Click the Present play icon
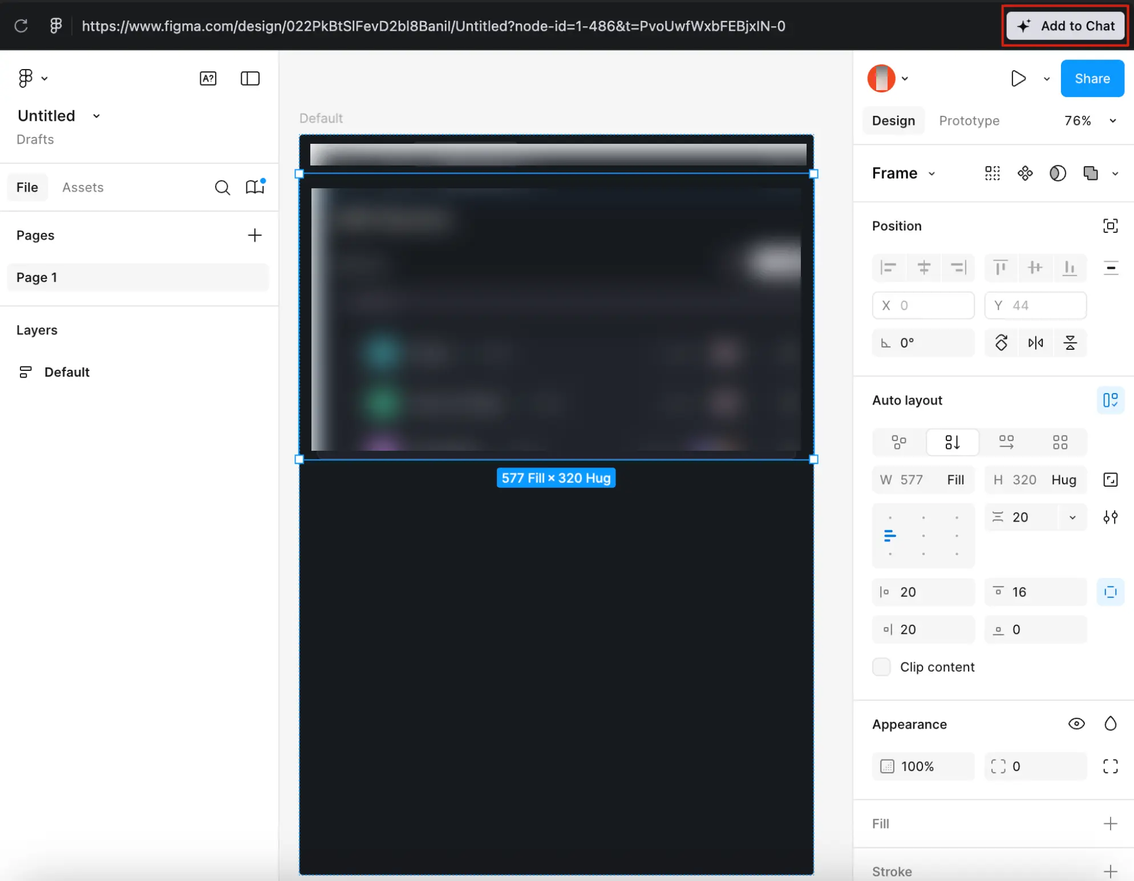This screenshot has width=1134, height=881. click(x=1018, y=78)
